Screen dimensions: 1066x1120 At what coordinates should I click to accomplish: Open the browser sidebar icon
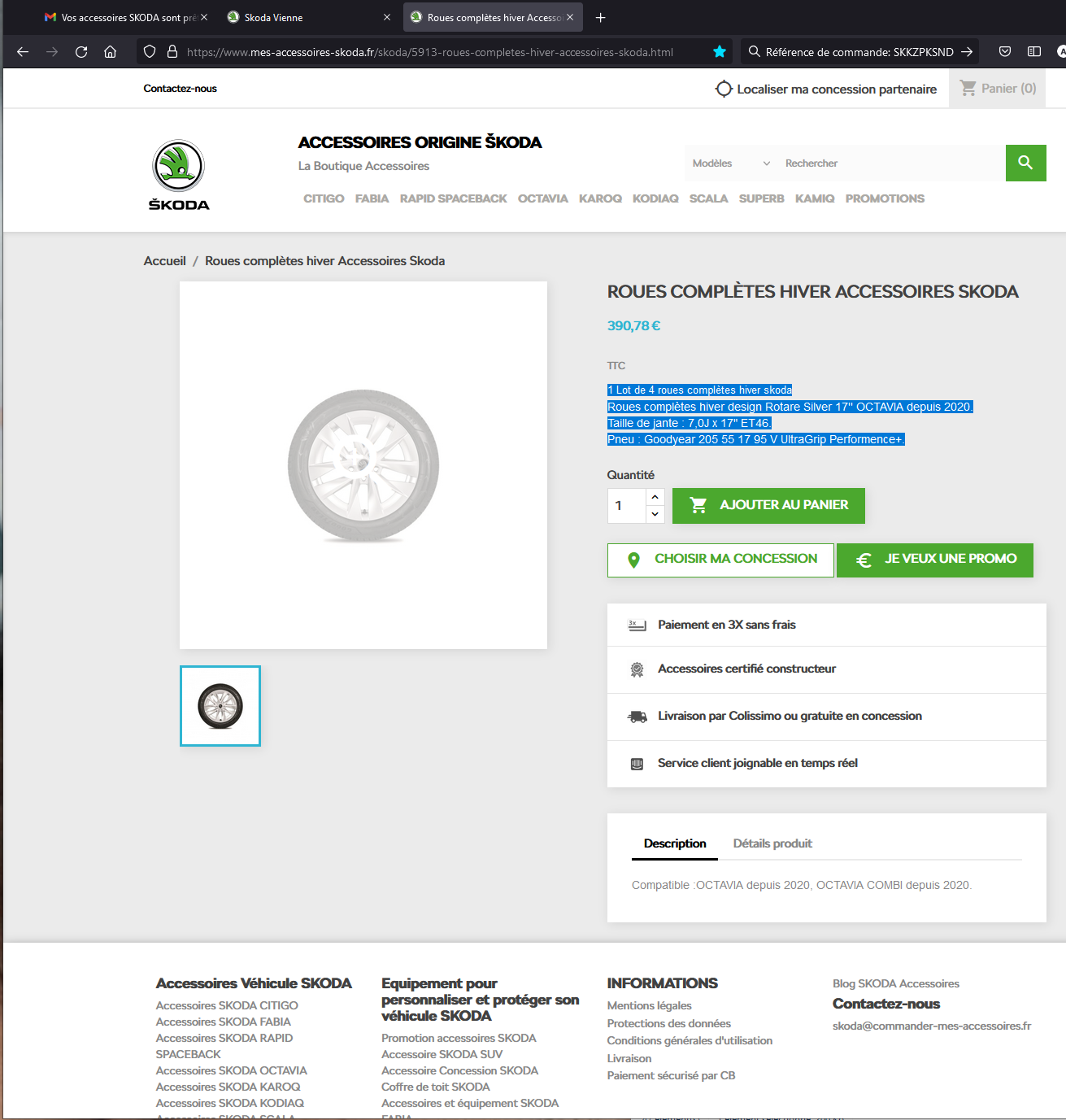click(1034, 52)
